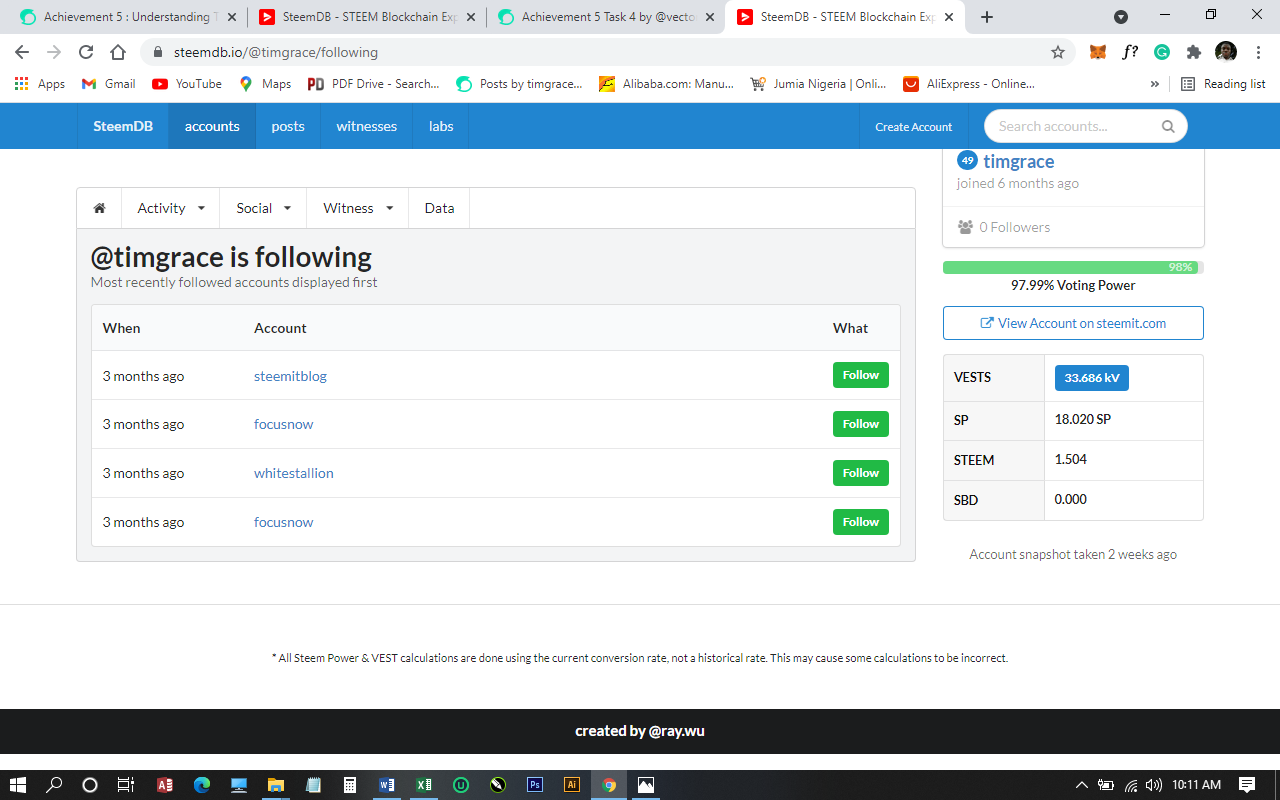Expand the Activity dropdown
This screenshot has width=1280, height=800.
click(x=171, y=208)
